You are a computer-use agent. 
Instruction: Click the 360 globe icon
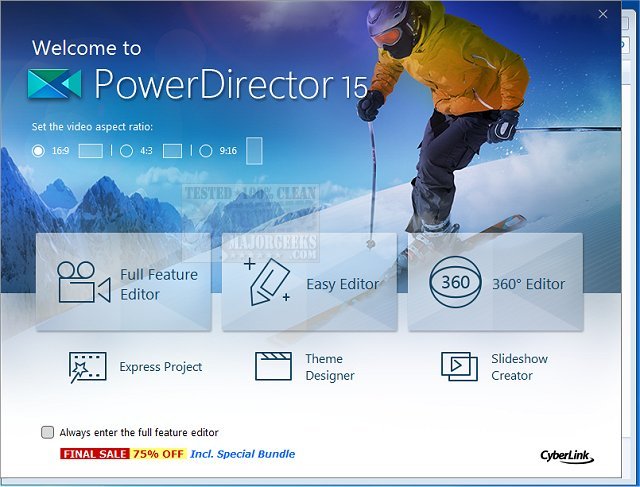tap(455, 282)
